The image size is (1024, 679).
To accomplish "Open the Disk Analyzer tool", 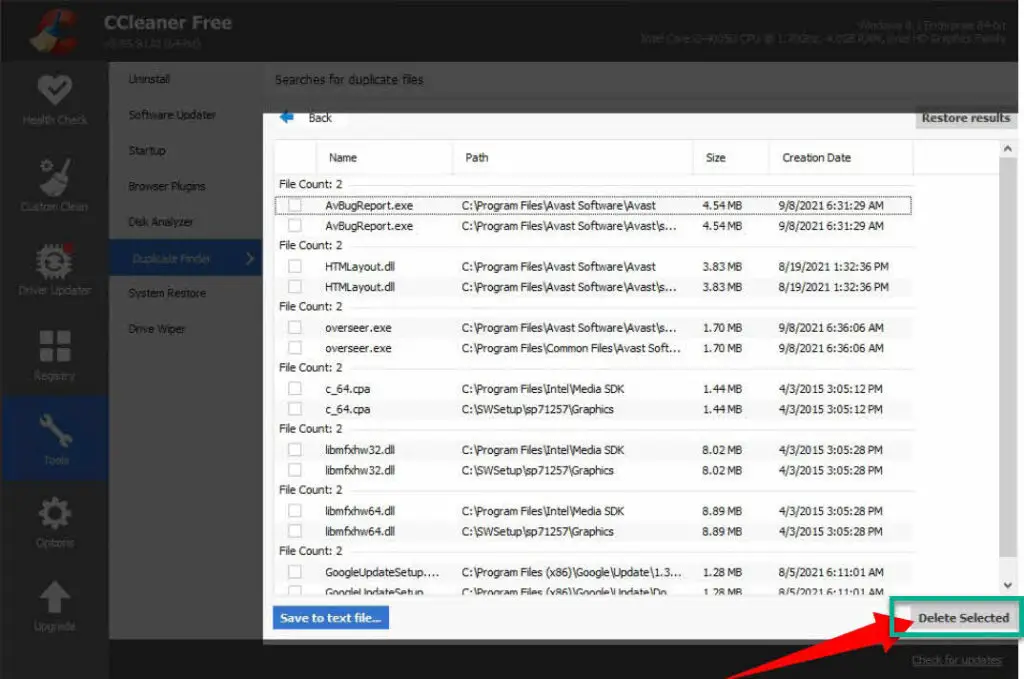I will [x=161, y=222].
